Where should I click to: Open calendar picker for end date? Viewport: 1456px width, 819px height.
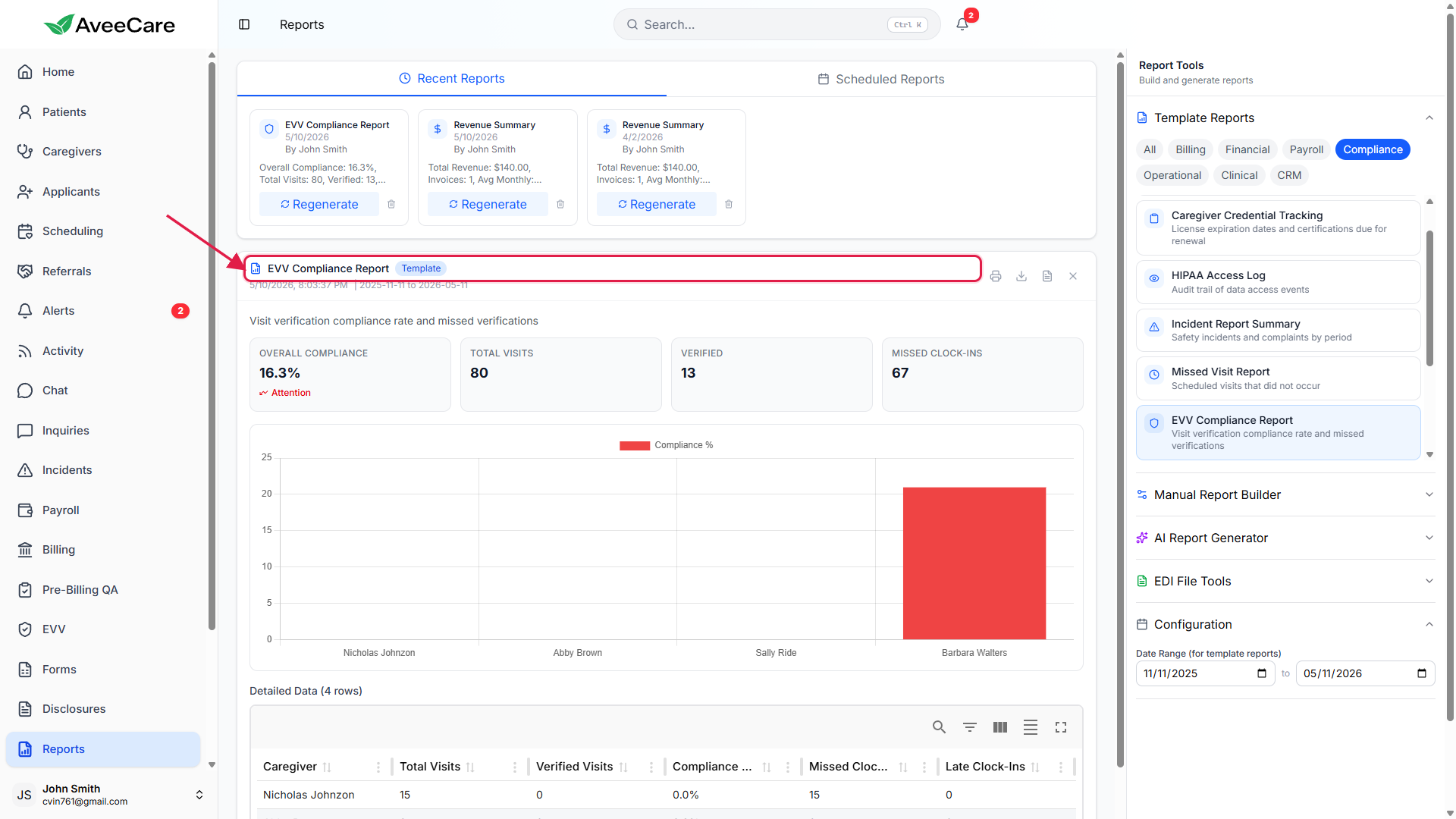[1422, 673]
